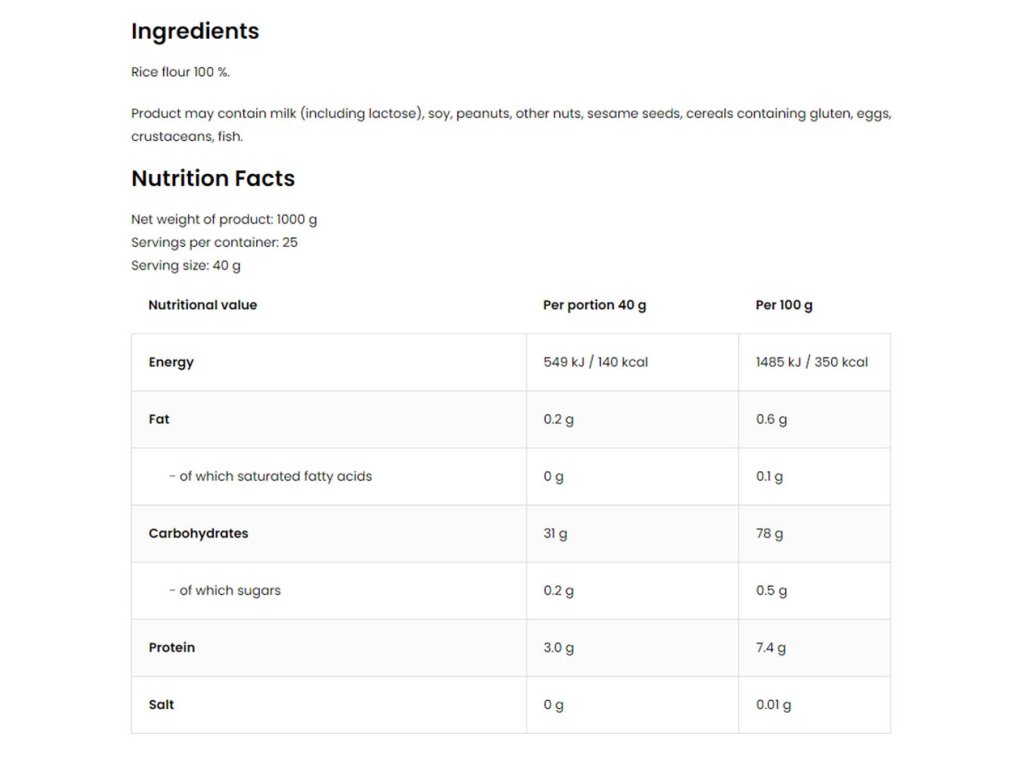
Task: Select the Protein row label
Action: coord(172,648)
